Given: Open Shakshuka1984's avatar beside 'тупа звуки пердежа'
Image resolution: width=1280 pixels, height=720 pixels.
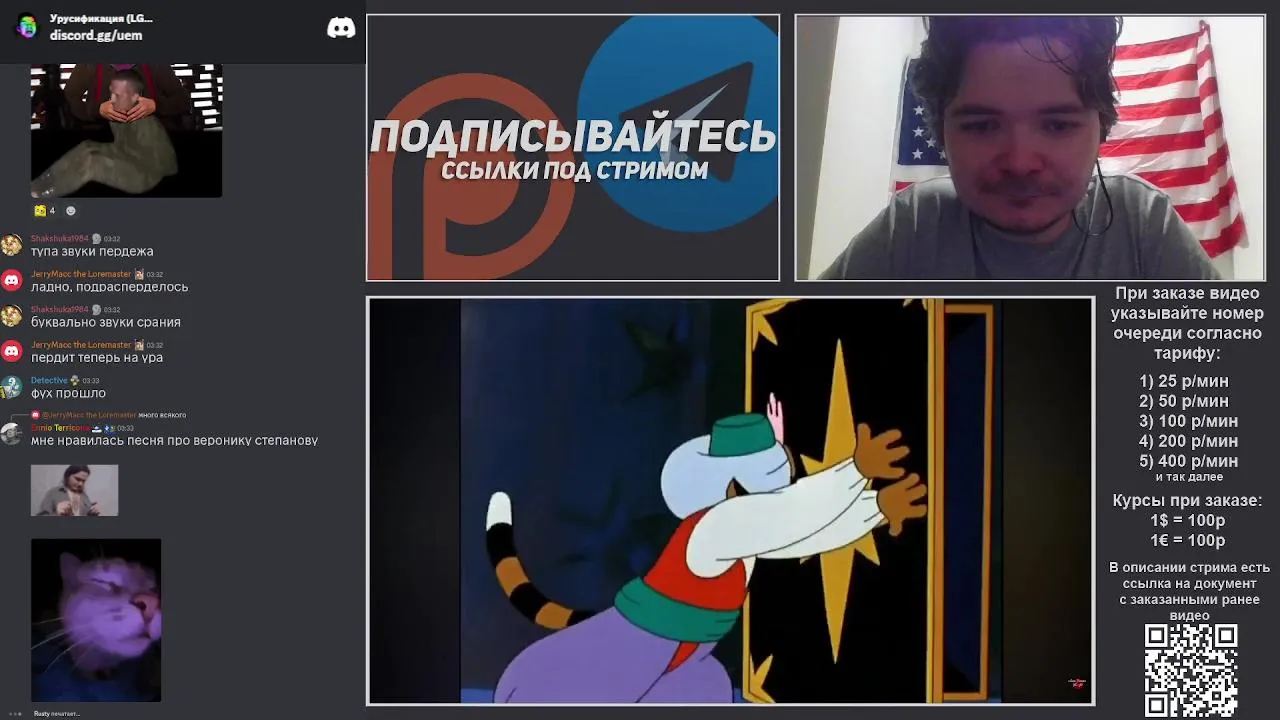Looking at the screenshot, I should 11,245.
